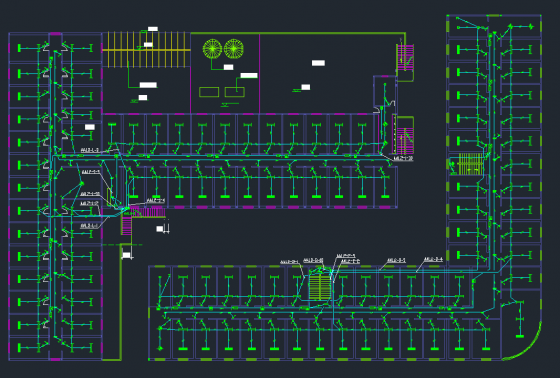The width and height of the screenshot is (560, 378).
Task: Click the white label box in the large empty room
Action: pos(318,63)
